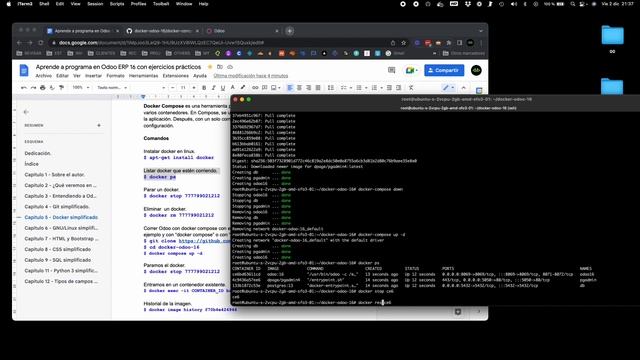Screen dimensions: 640x360
Task: Insert a link from the toolbar
Action: coord(255,88)
